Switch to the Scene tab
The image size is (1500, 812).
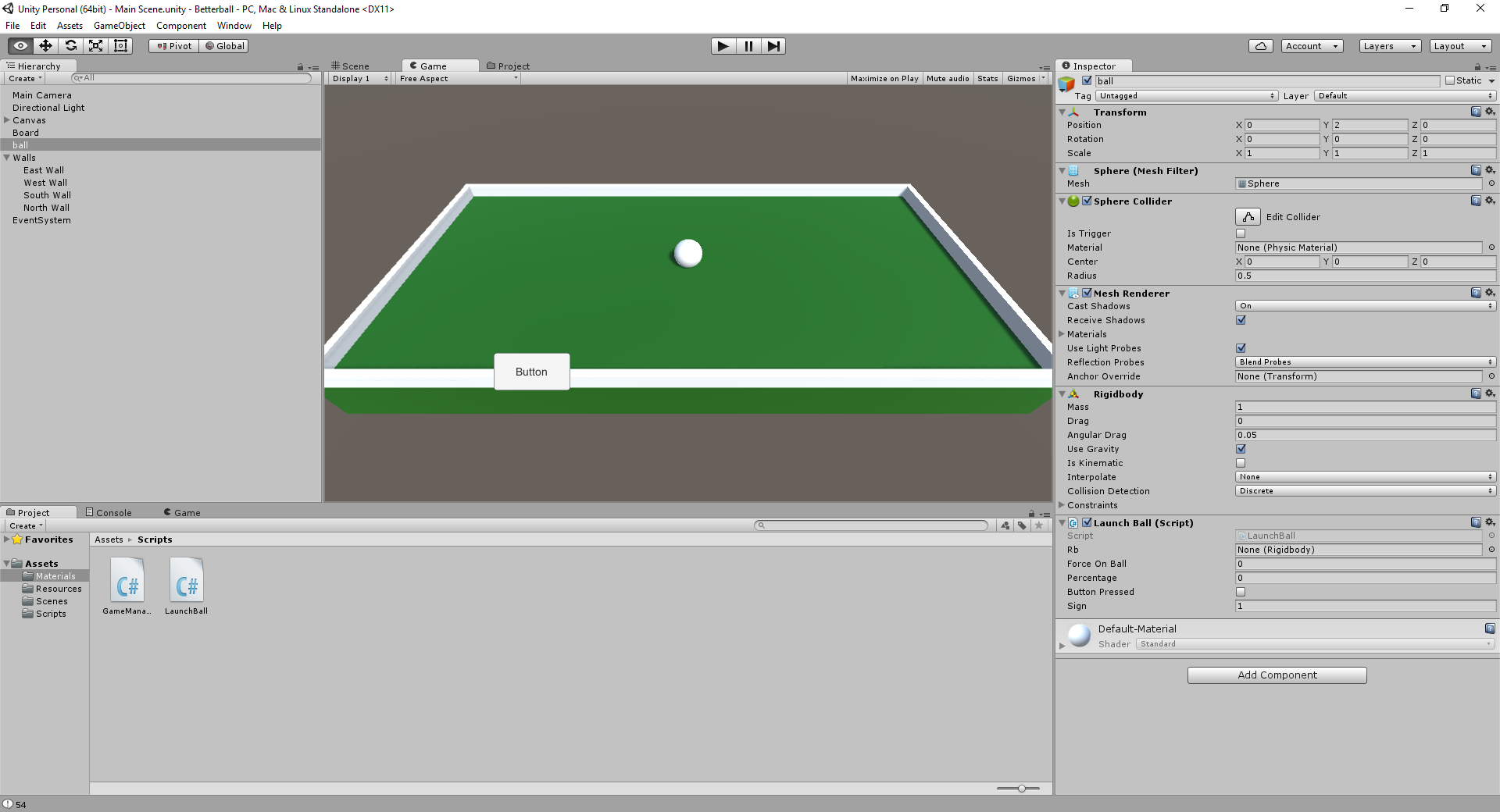click(350, 66)
